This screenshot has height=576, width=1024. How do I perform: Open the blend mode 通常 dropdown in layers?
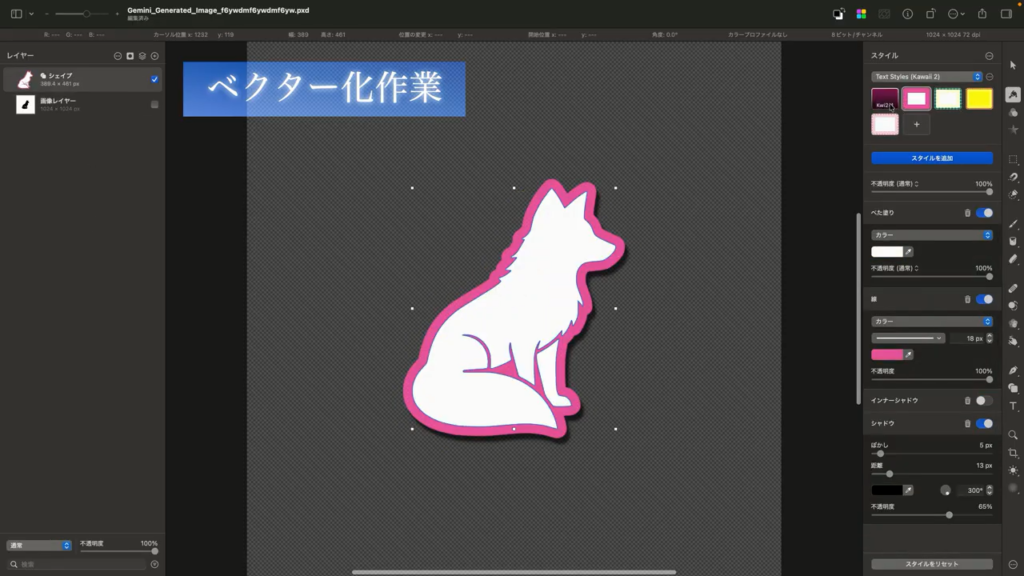(39, 545)
